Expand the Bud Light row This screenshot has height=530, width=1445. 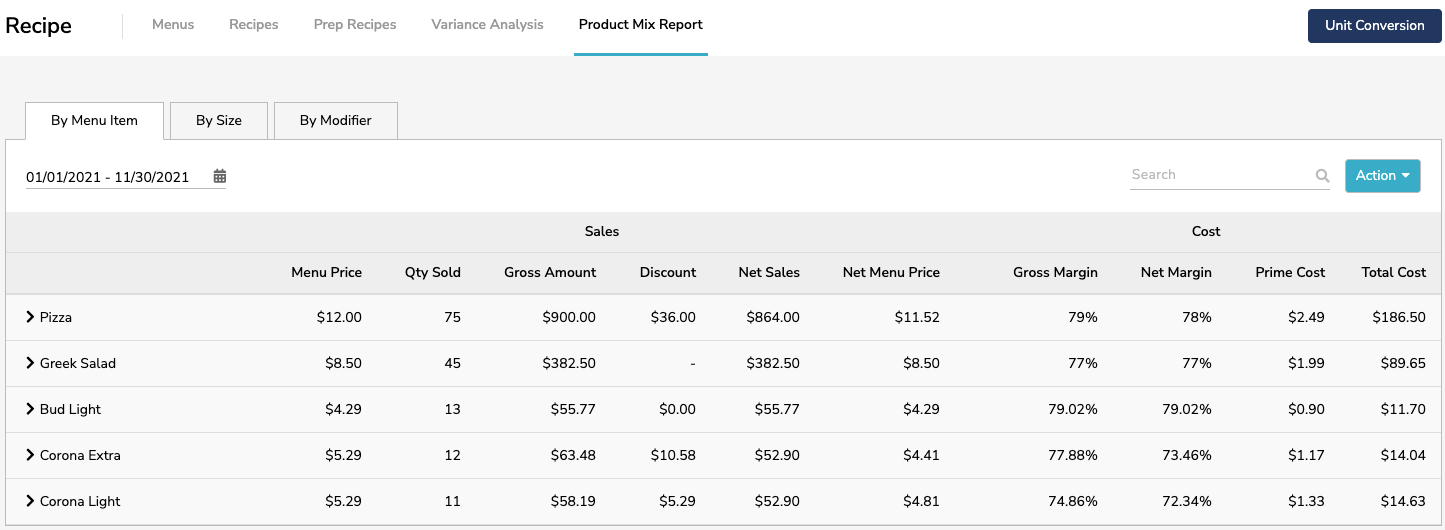pyautogui.click(x=30, y=409)
